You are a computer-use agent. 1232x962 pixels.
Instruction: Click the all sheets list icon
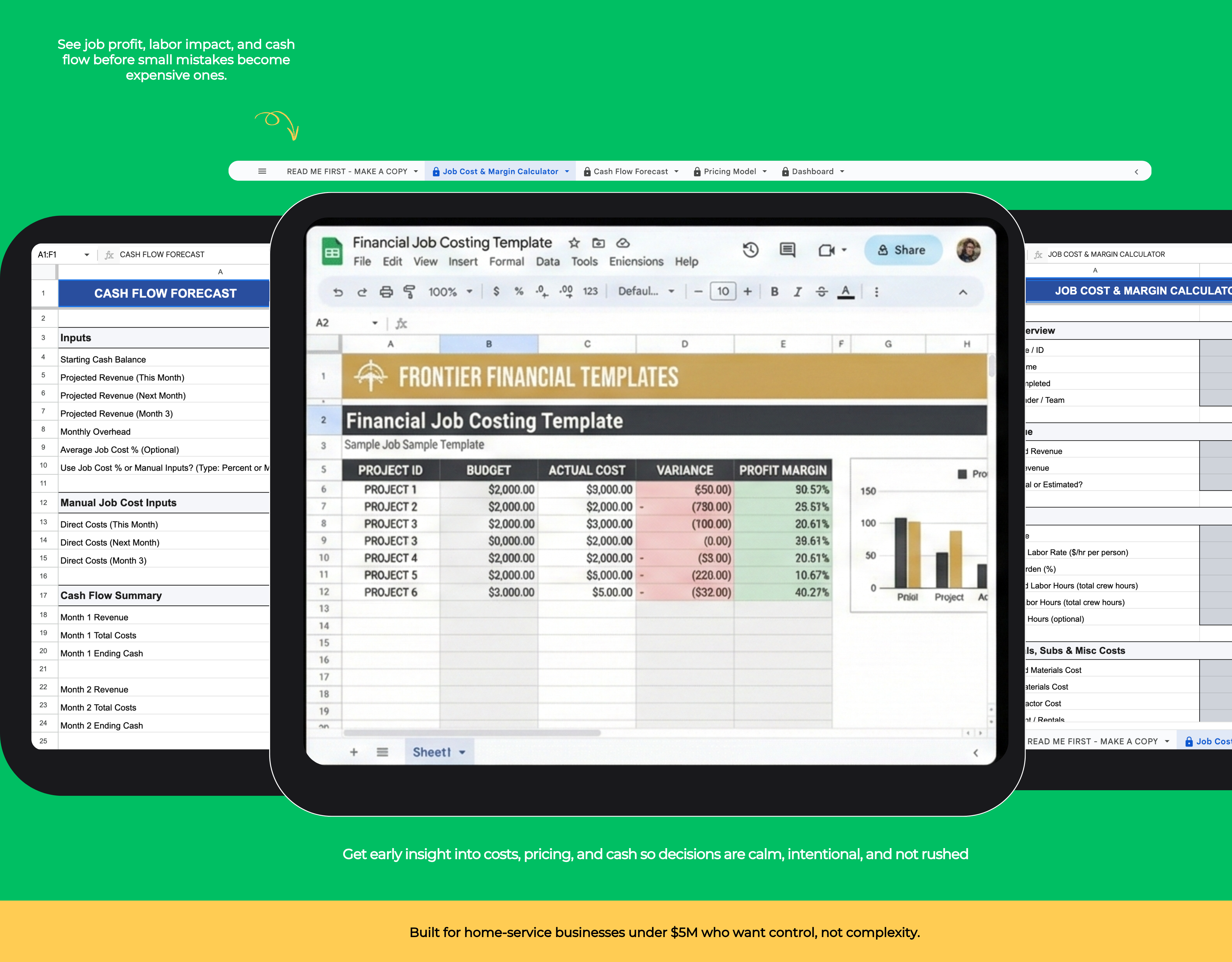click(x=383, y=752)
